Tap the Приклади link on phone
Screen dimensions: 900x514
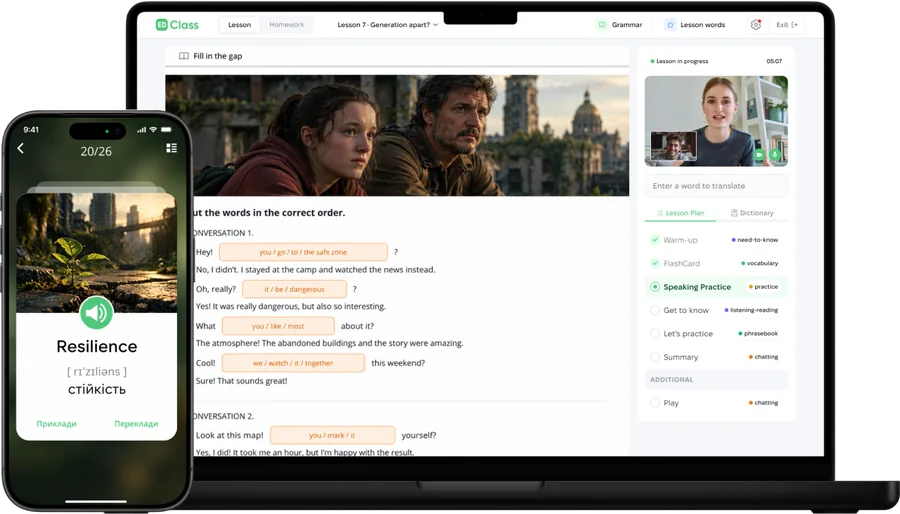pos(56,424)
